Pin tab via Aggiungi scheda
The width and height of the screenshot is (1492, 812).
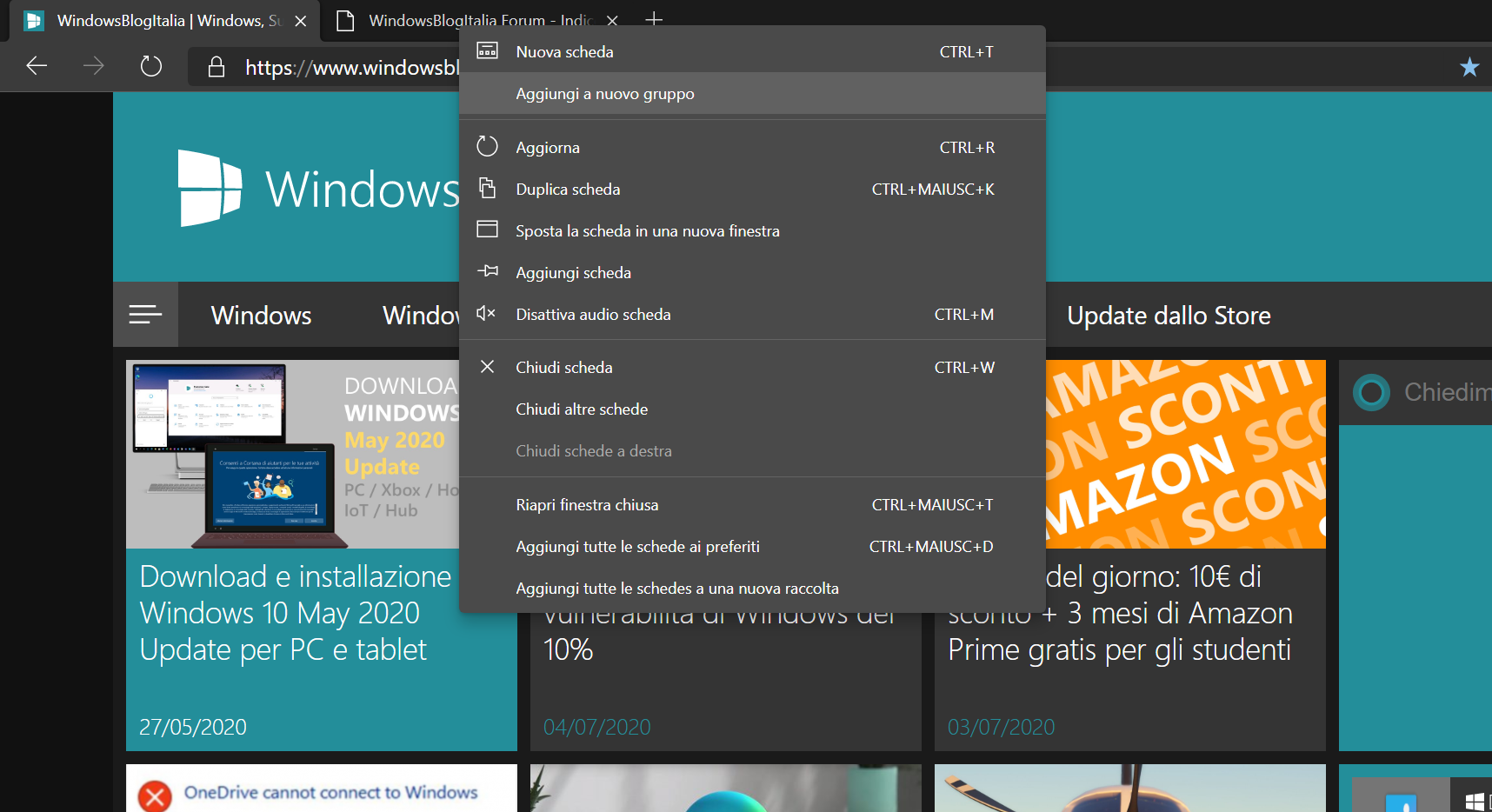click(x=752, y=272)
